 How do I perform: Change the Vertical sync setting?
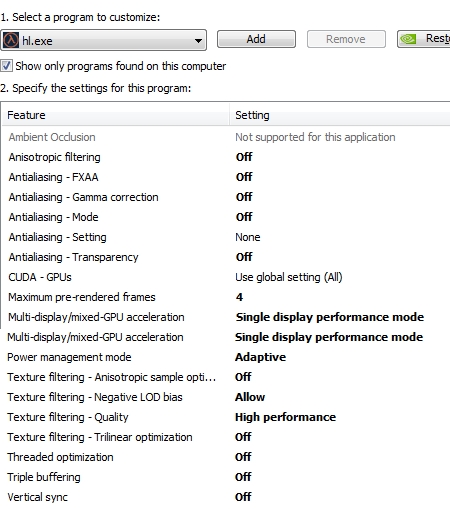pos(243,497)
